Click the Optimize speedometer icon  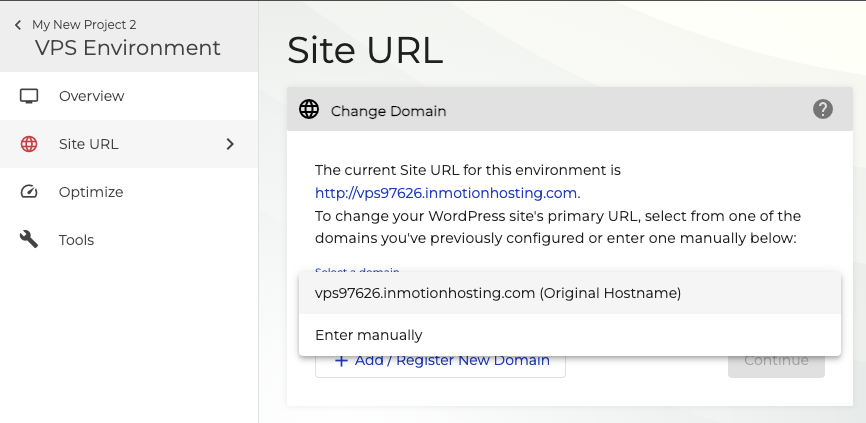pyautogui.click(x=29, y=192)
